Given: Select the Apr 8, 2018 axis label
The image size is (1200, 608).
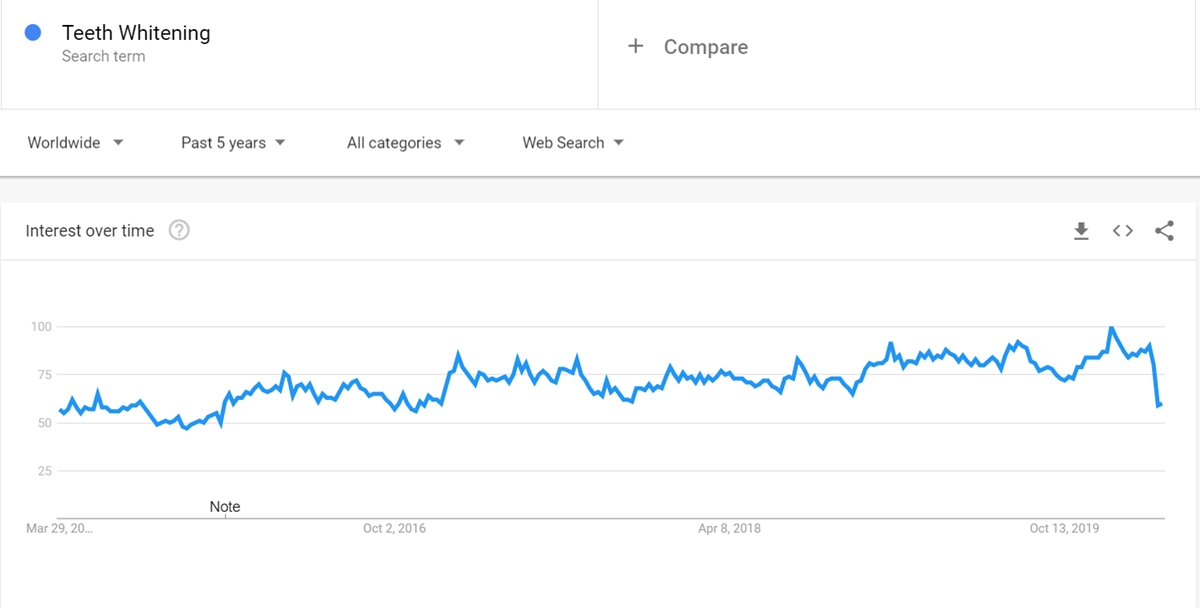Looking at the screenshot, I should 730,528.
